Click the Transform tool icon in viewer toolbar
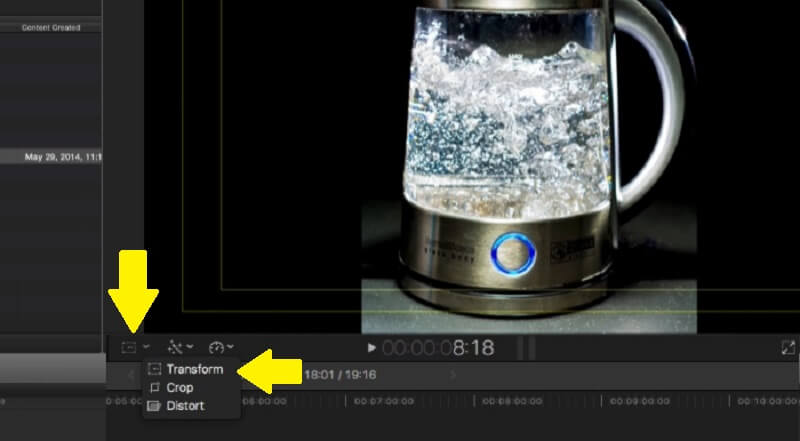Screen dimensions: 800x441 pos(129,348)
